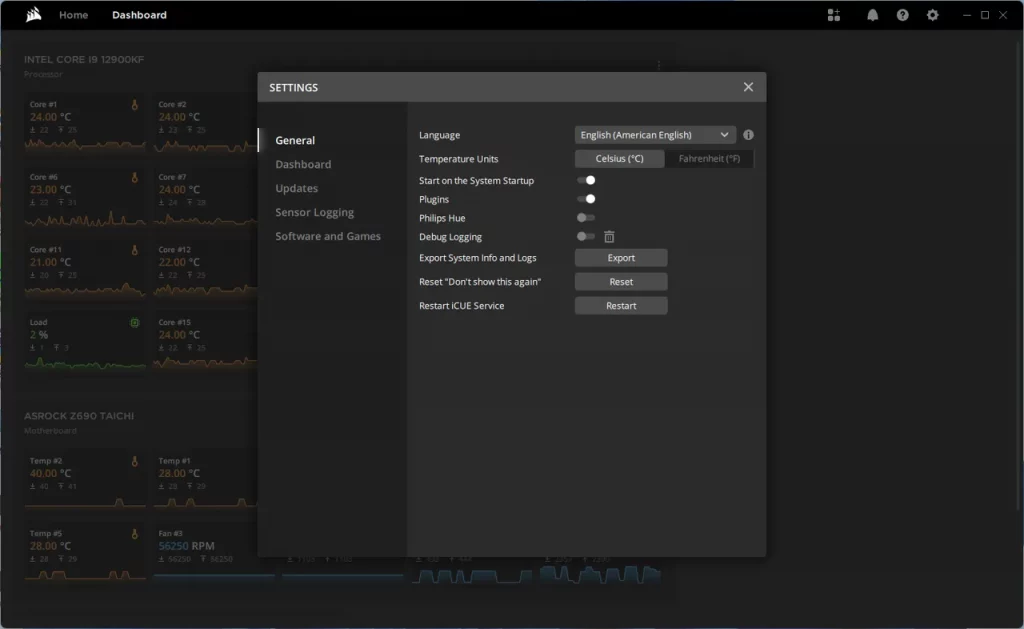Click the Temp #1 motherboard tile
The height and width of the screenshot is (629, 1024).
205,481
